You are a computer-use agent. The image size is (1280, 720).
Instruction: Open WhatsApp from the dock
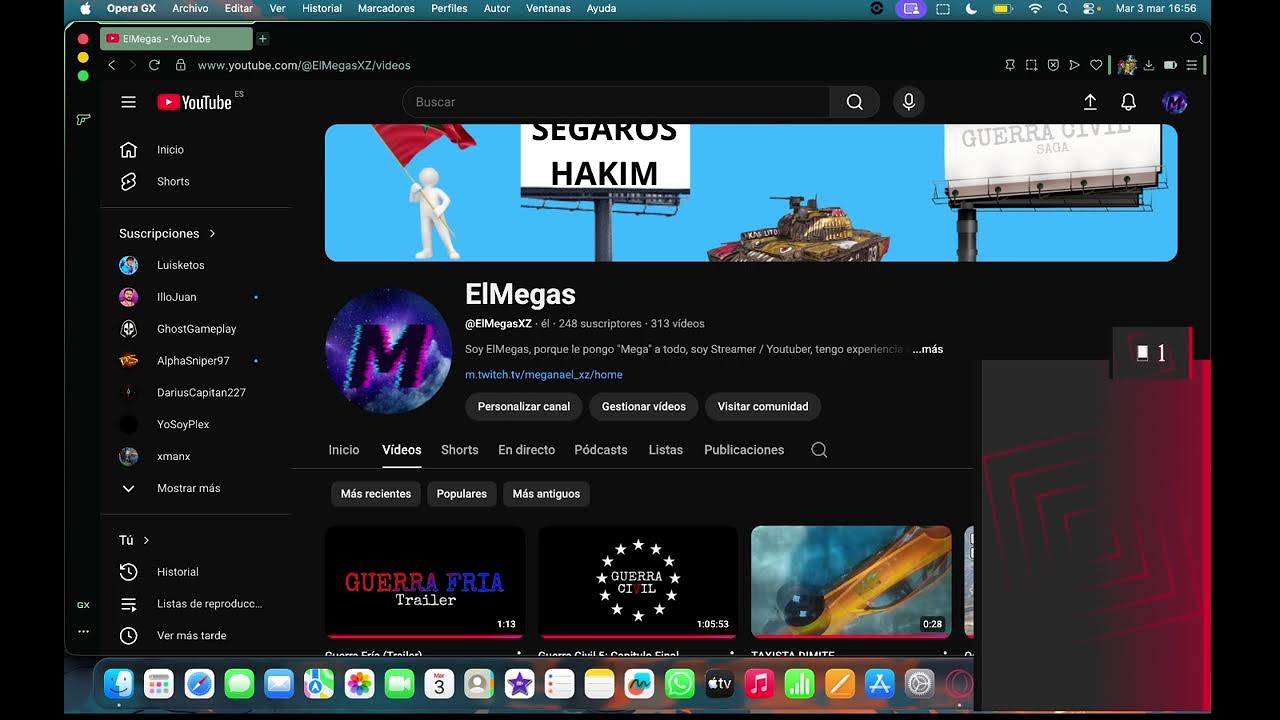[x=679, y=684]
